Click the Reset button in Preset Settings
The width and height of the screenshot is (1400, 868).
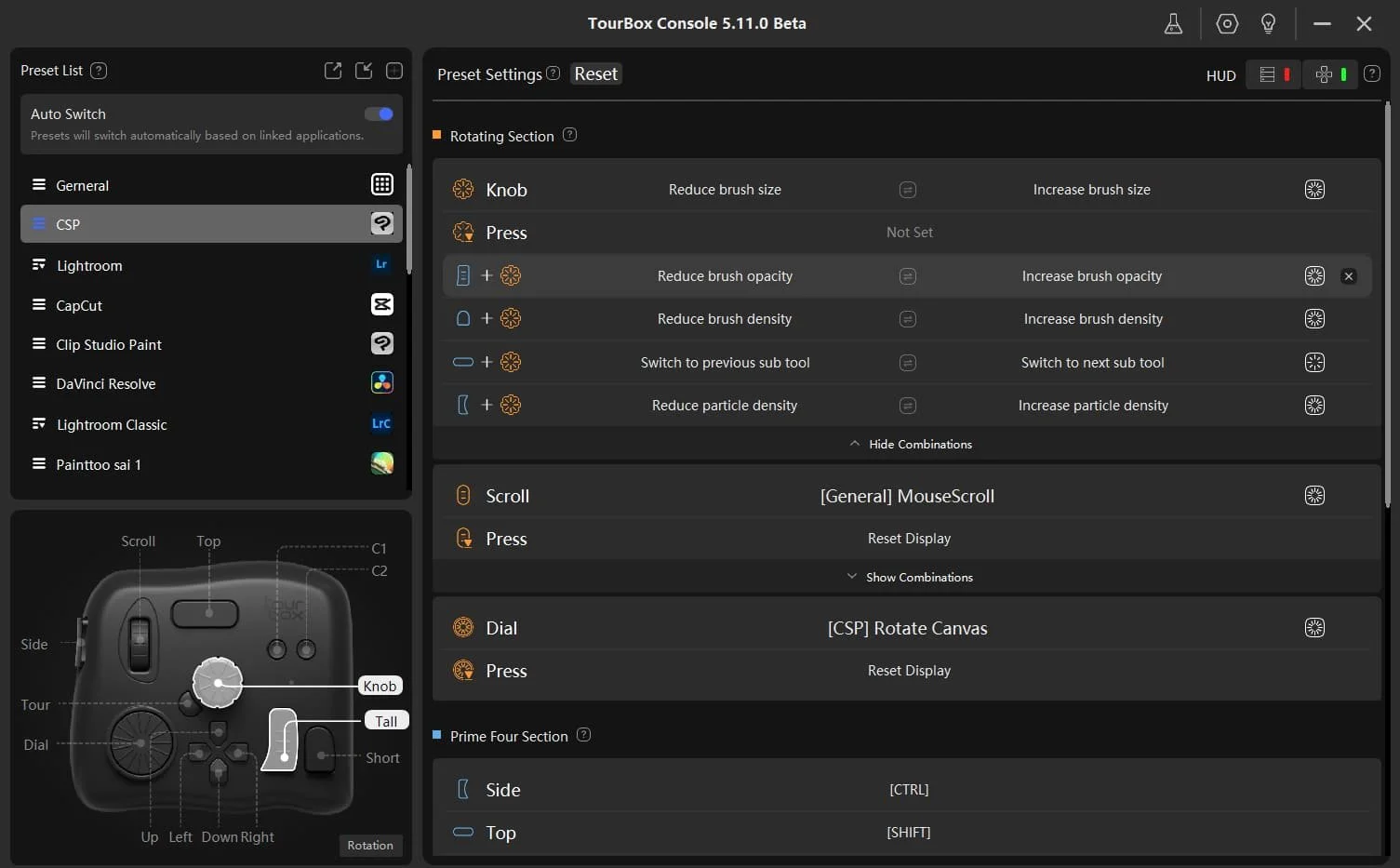595,73
